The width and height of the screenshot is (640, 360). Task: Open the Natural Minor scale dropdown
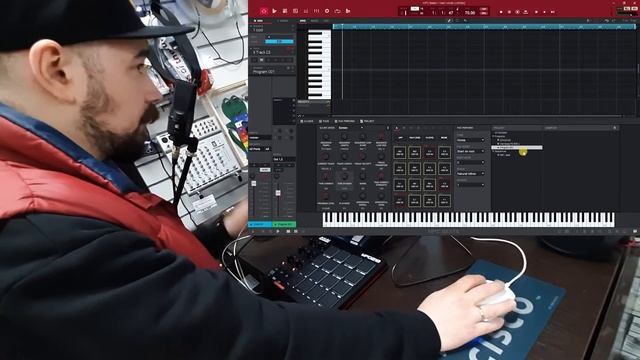tap(471, 174)
